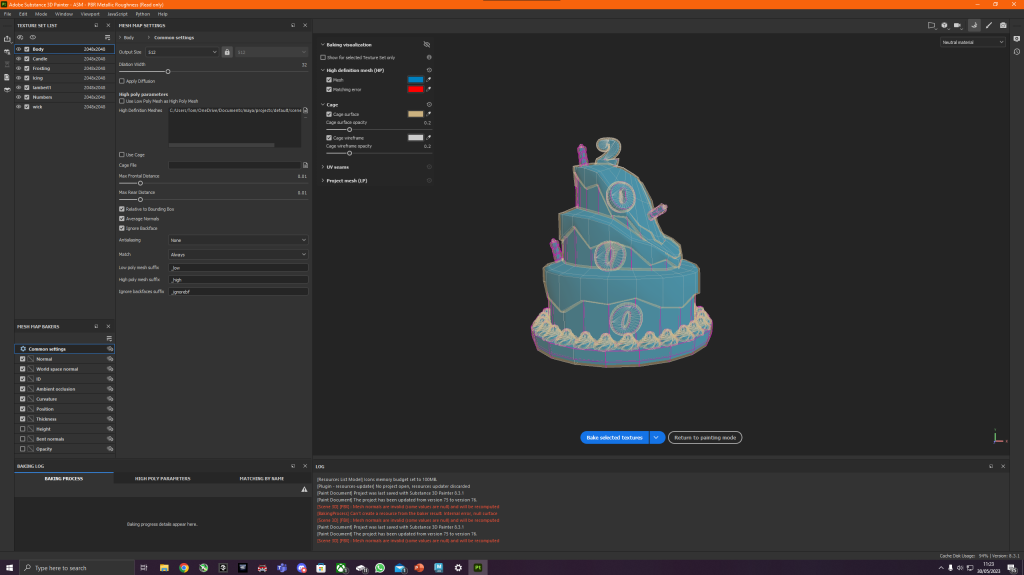The height and width of the screenshot is (575, 1024).
Task: Click the warning icon in Baking Log
Action: pyautogui.click(x=304, y=490)
